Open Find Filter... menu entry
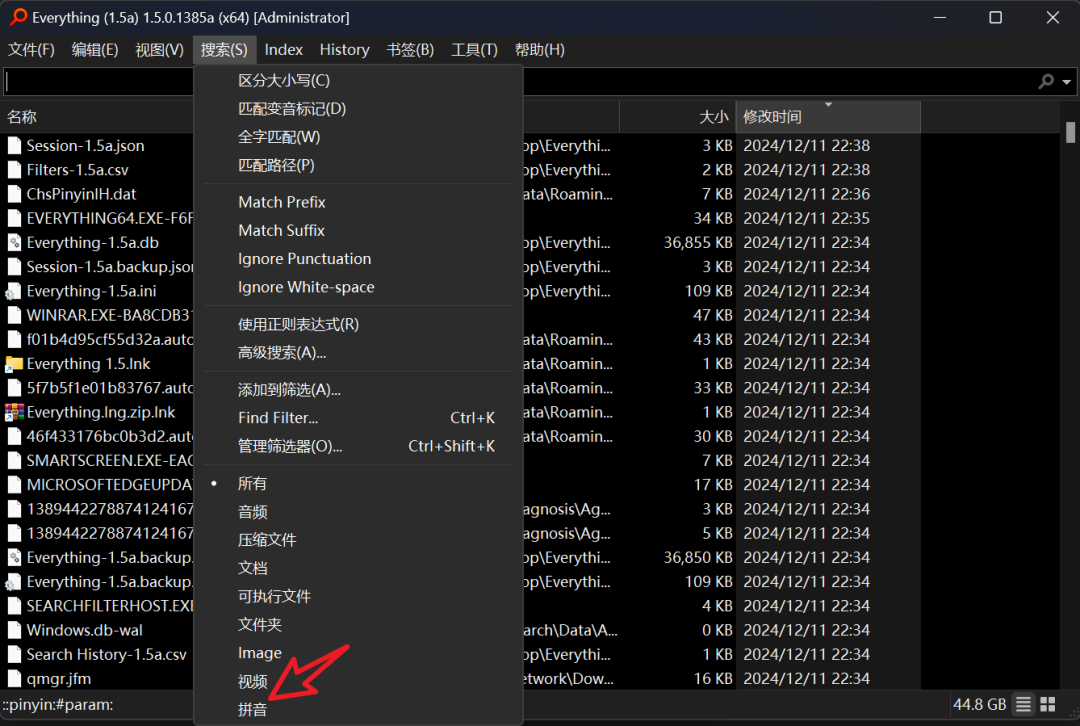The height and width of the screenshot is (726, 1080). click(x=358, y=417)
